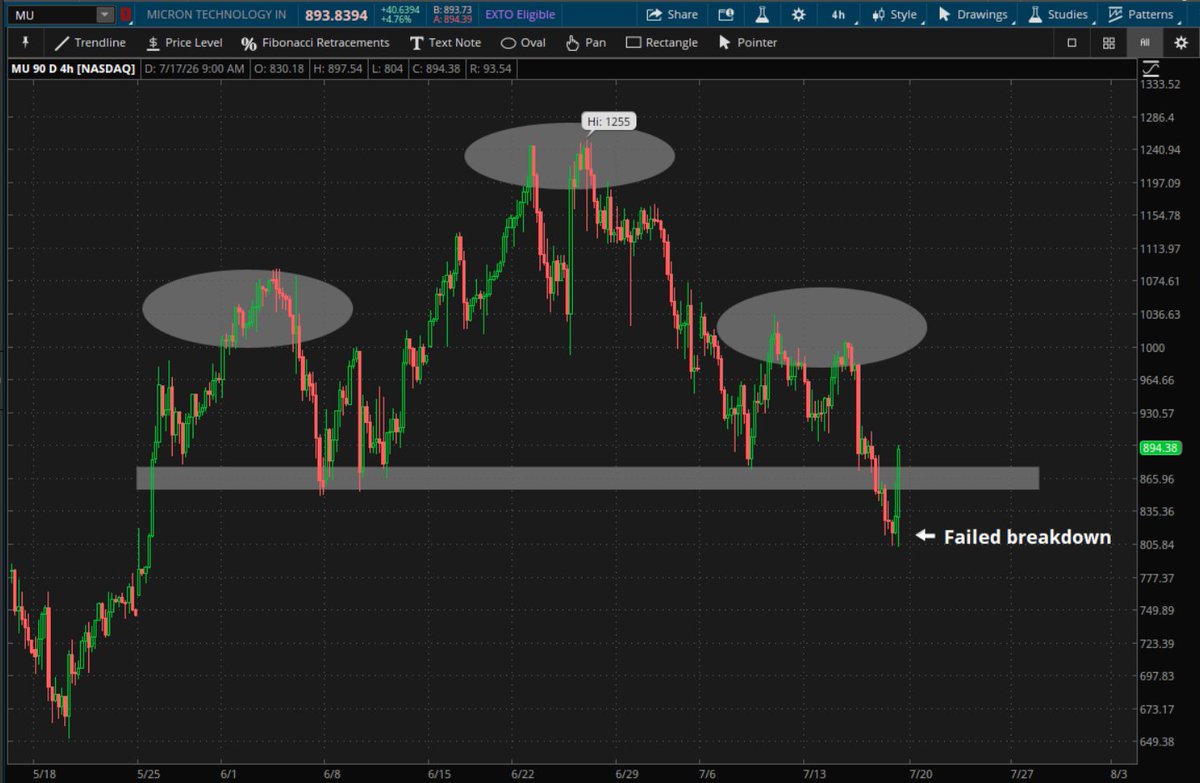1200x783 pixels.
Task: Click the B: 893.73 bid value
Action: tap(453, 10)
